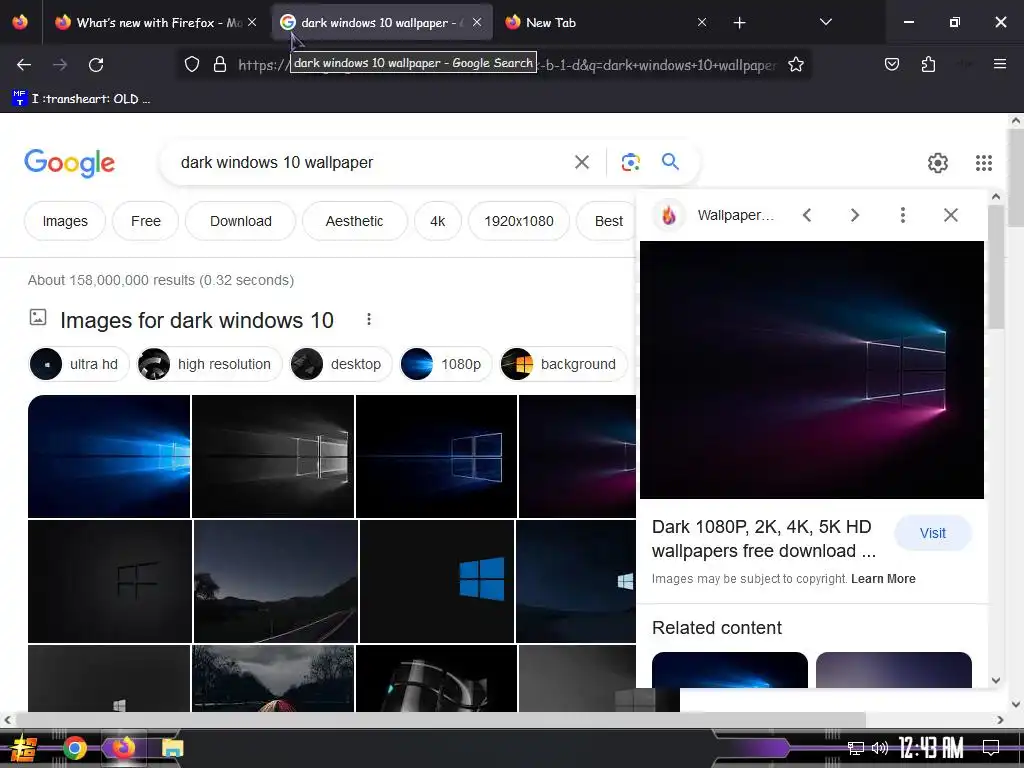The height and width of the screenshot is (768, 1024).
Task: Close the What's new with Firefox tab
Action: [252, 22]
